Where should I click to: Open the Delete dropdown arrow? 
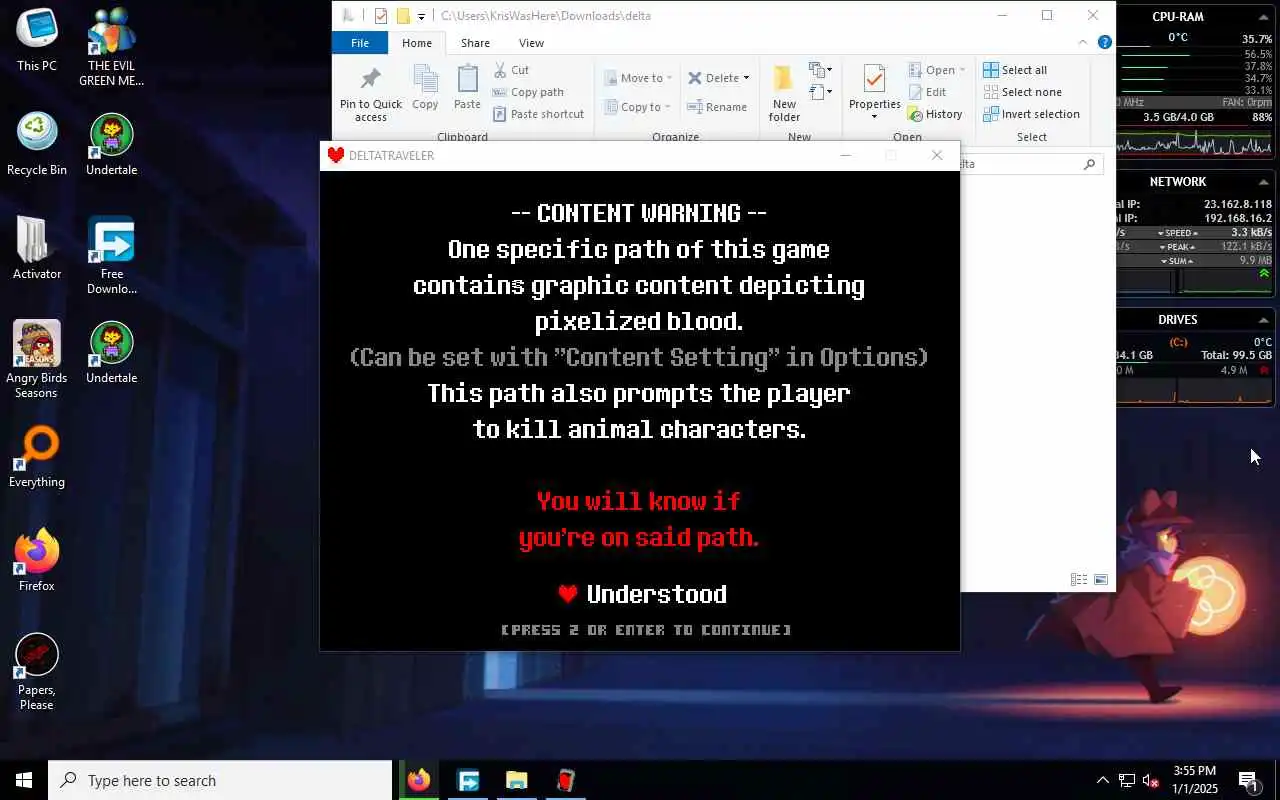pos(746,78)
